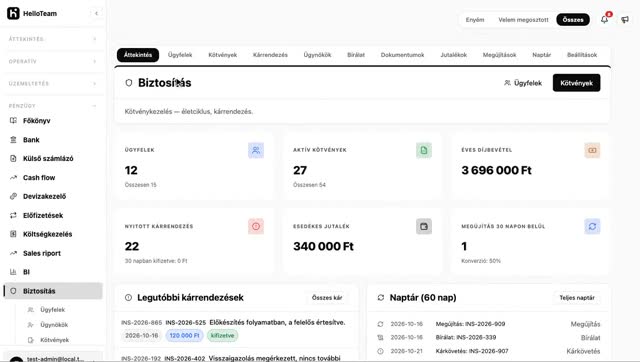Image resolution: width=640 pixels, height=362 pixels.
Task: Open BI bar chart icon
Action: coord(13,272)
